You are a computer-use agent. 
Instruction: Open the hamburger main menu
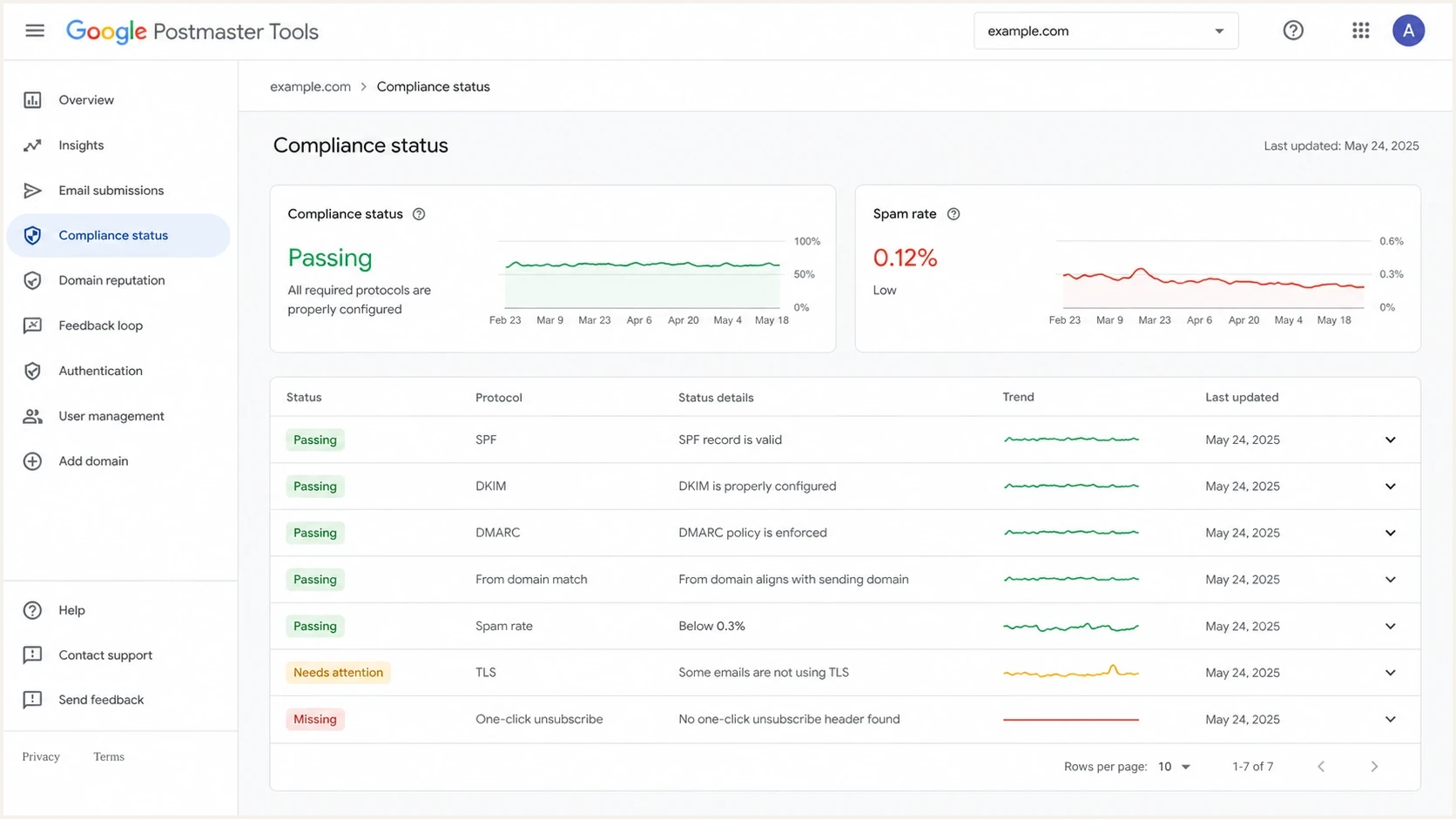pos(35,30)
